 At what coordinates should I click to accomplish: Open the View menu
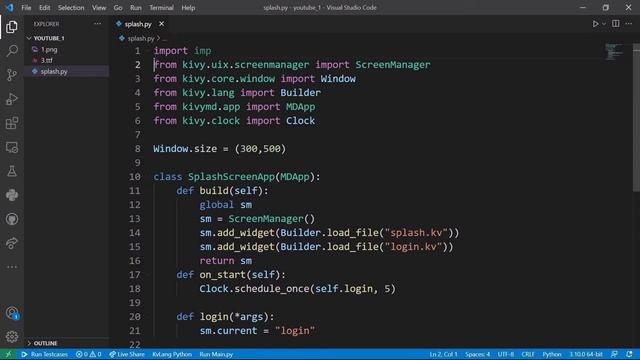[99, 8]
